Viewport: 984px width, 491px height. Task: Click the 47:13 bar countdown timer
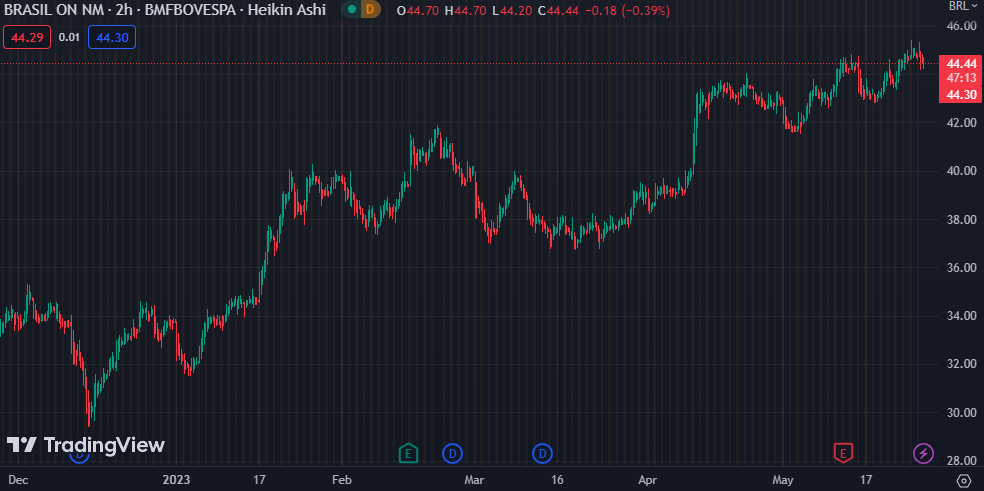[960, 78]
